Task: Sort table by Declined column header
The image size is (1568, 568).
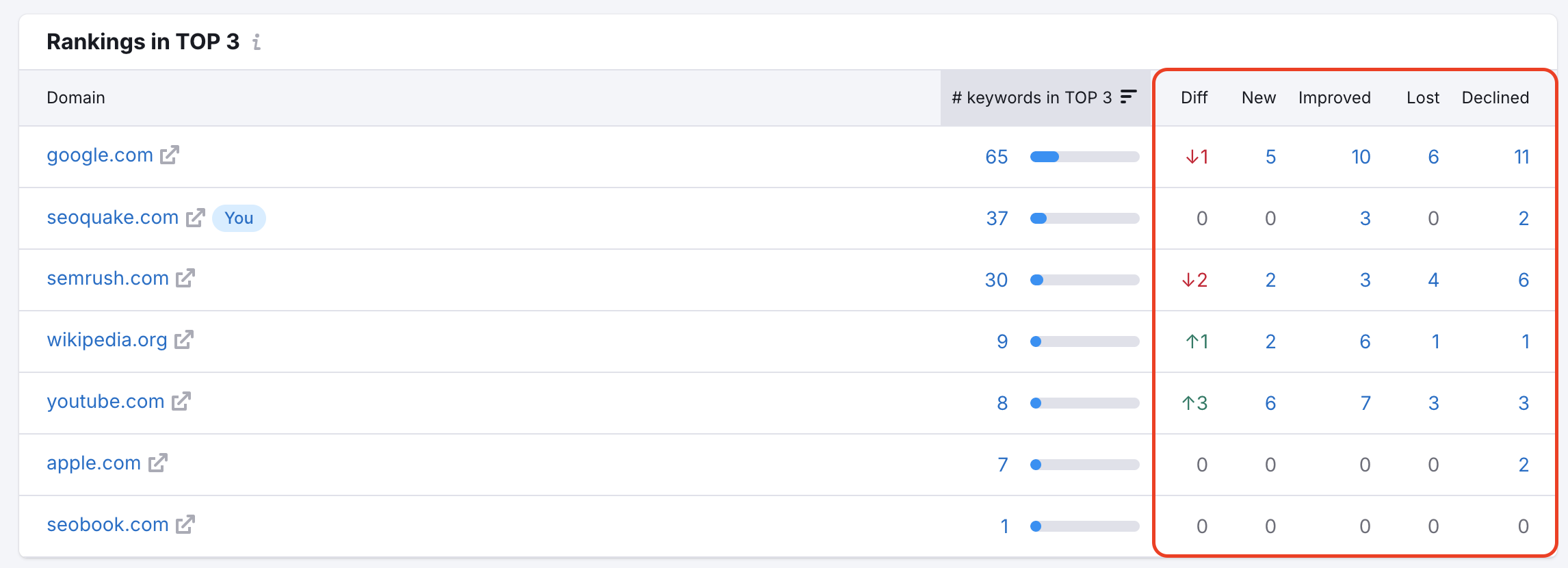Action: point(1495,98)
